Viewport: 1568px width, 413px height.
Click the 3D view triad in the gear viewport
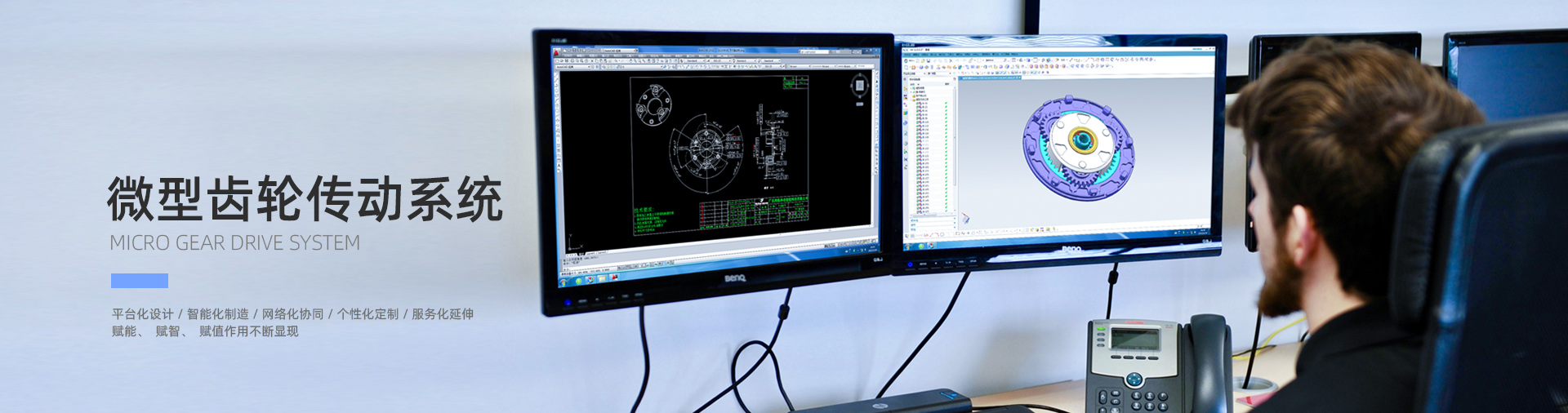coord(965,218)
